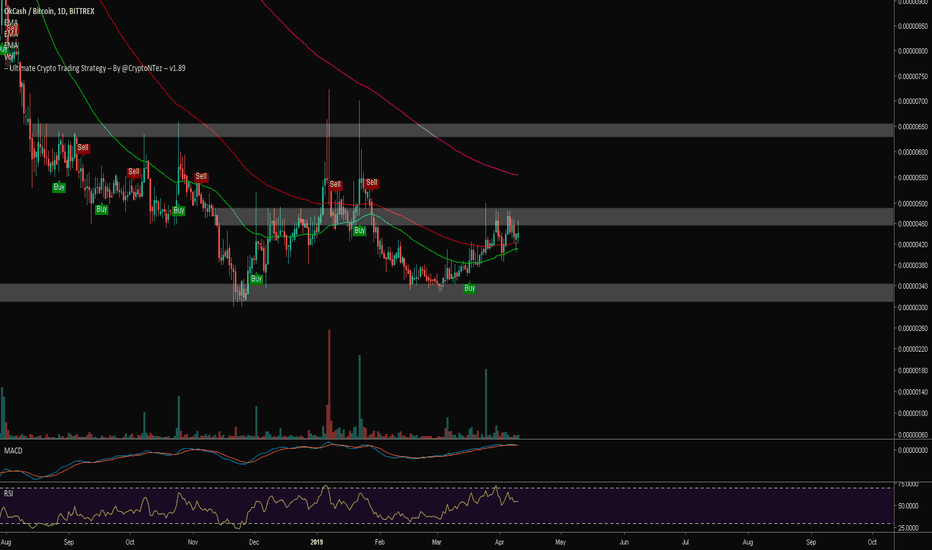Select the upper grey resistance zone near 0.00000650

[462, 130]
